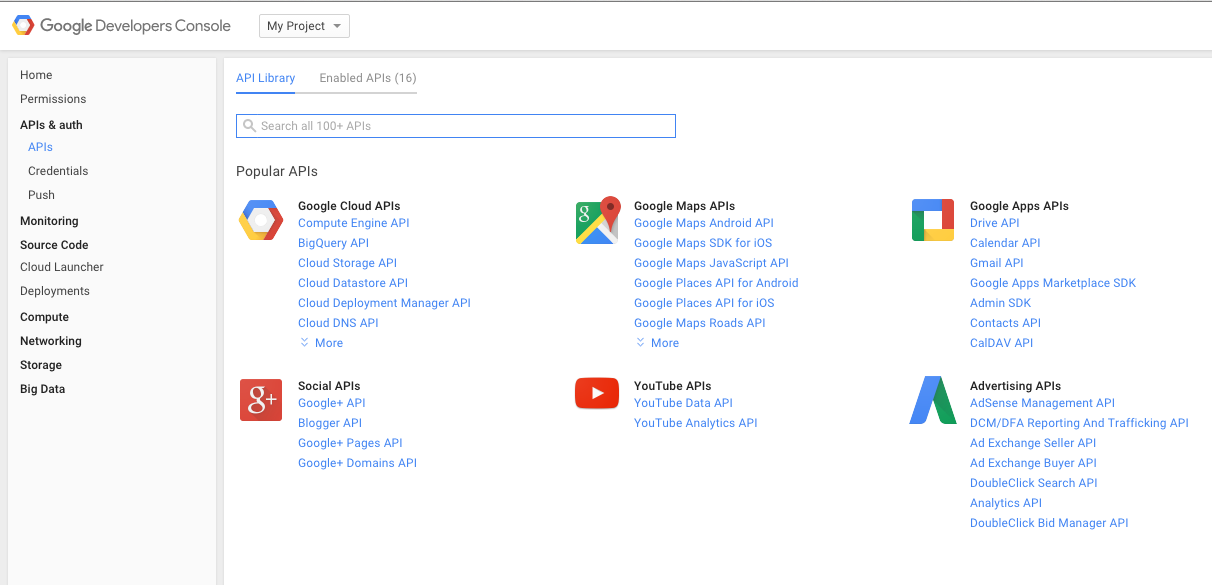This screenshot has height=585, width=1212.
Task: Click the Google Cloud APIs hexagon icon
Action: [261, 220]
